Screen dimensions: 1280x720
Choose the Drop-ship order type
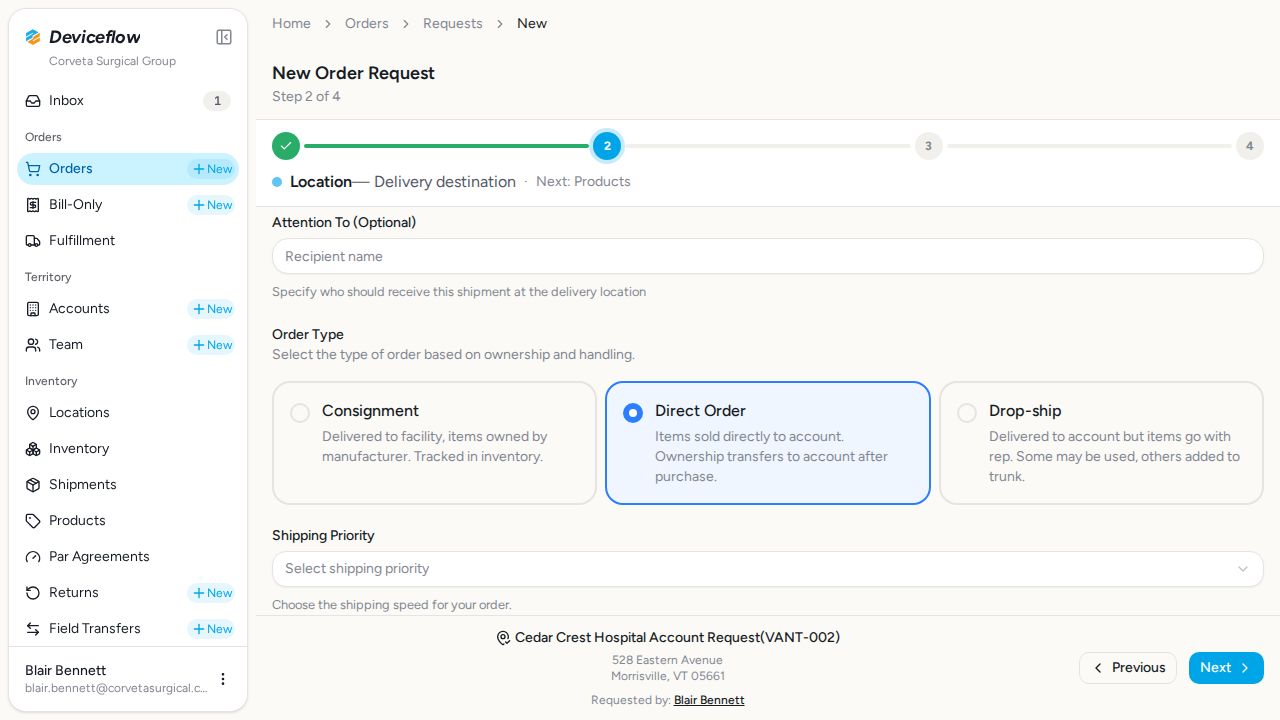[1101, 443]
